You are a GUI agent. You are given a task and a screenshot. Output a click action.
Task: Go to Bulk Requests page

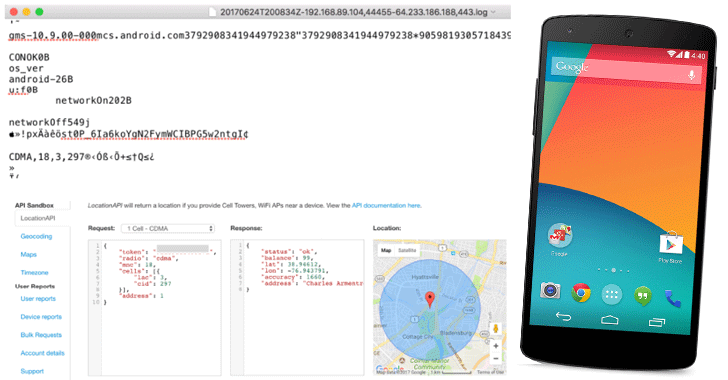41,335
